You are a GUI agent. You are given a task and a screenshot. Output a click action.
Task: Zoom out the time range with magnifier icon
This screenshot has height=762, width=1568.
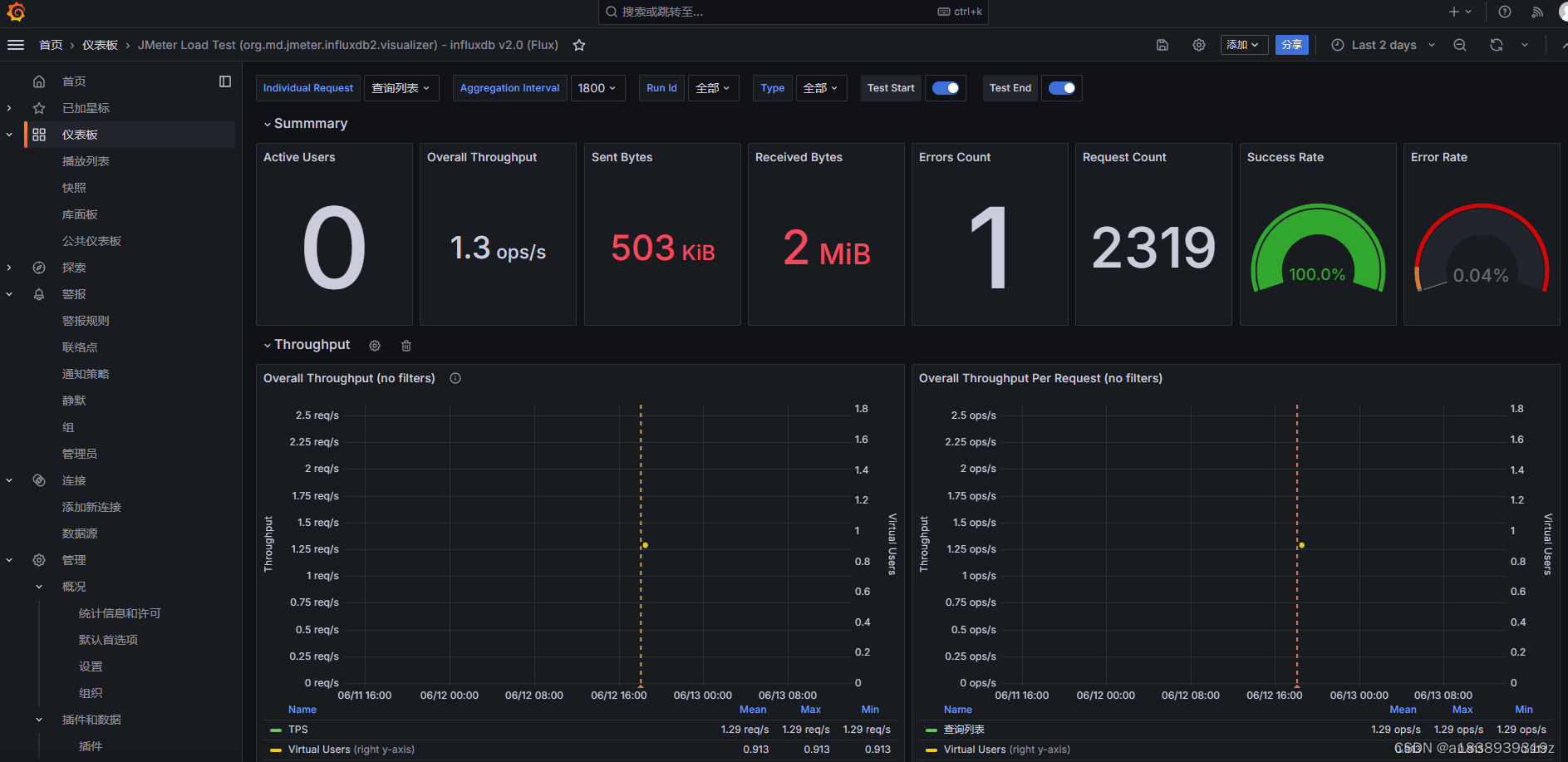pos(1460,45)
